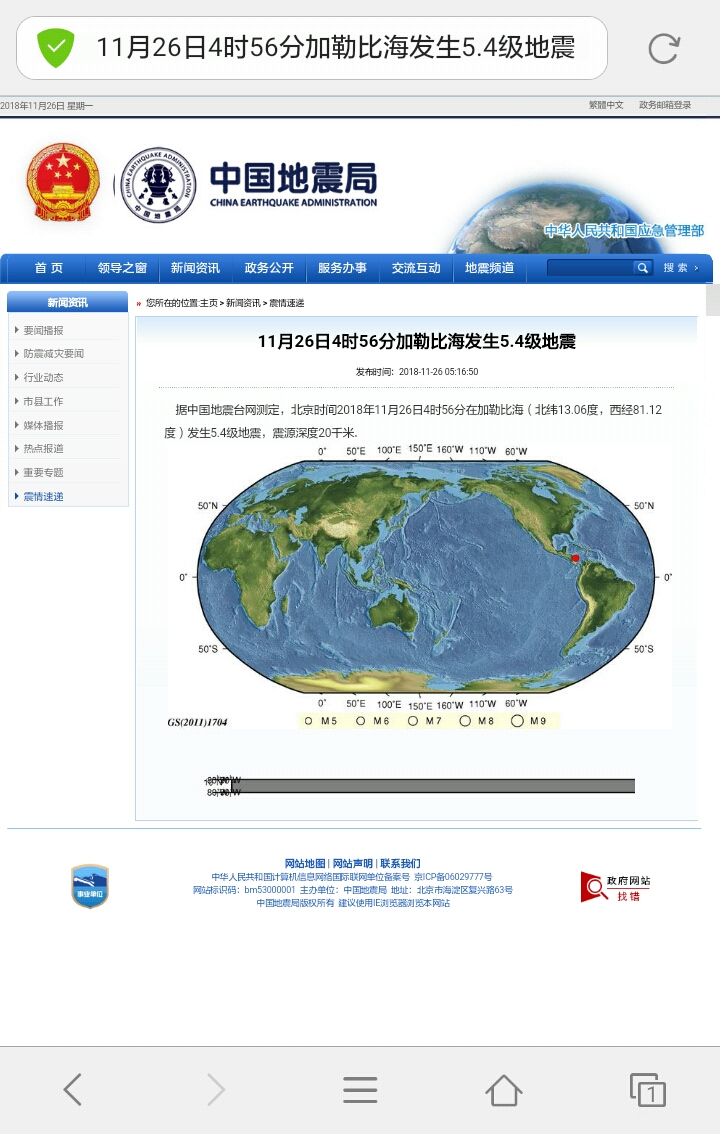The width and height of the screenshot is (720, 1134).
Task: Click the national emblem logo
Action: coord(62,182)
